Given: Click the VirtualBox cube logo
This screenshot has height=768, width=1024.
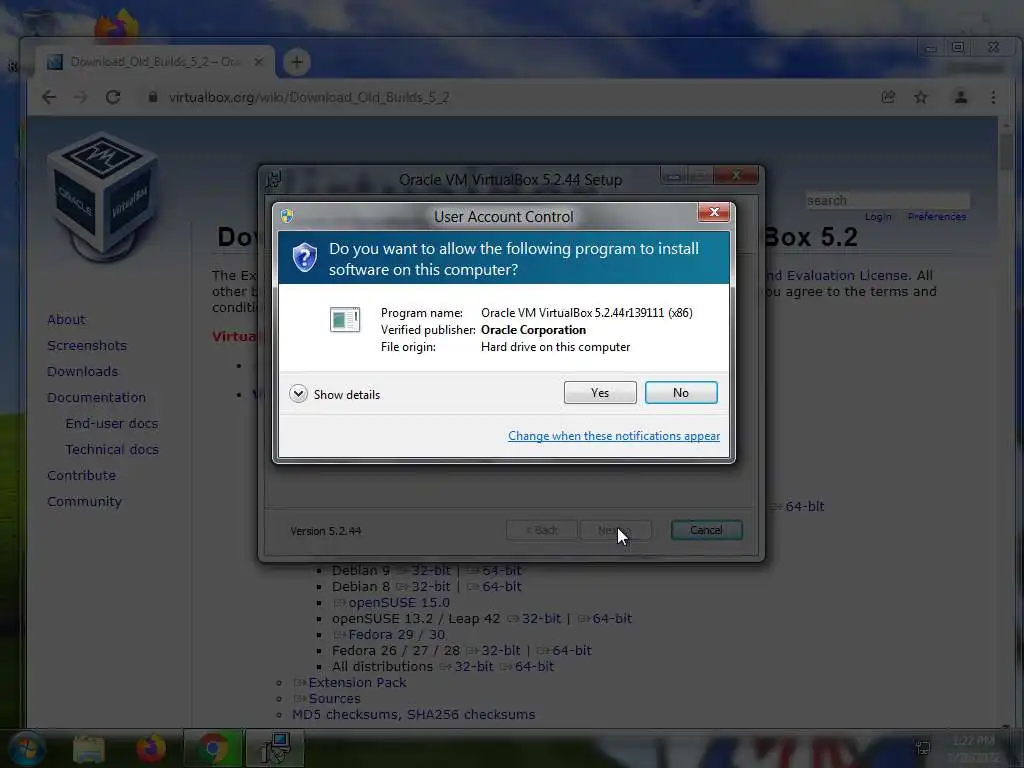Looking at the screenshot, I should coord(103,195).
